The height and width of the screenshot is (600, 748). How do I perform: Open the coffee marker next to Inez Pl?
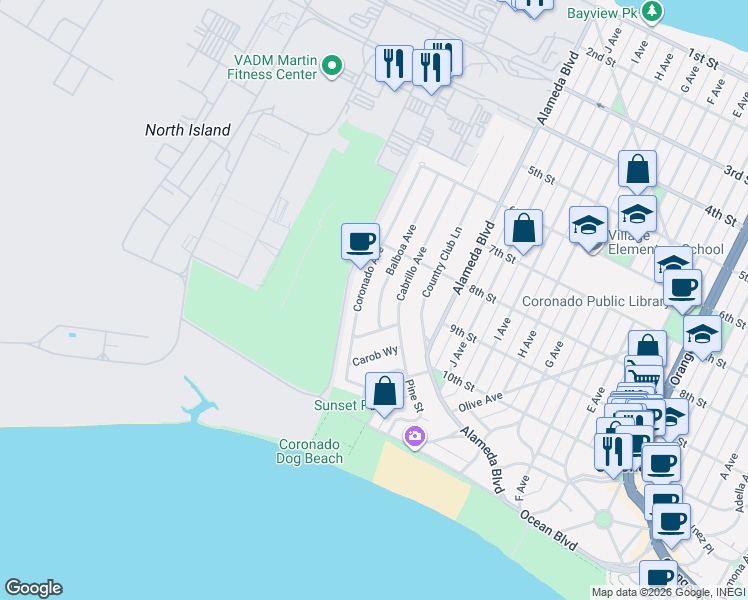671,524
